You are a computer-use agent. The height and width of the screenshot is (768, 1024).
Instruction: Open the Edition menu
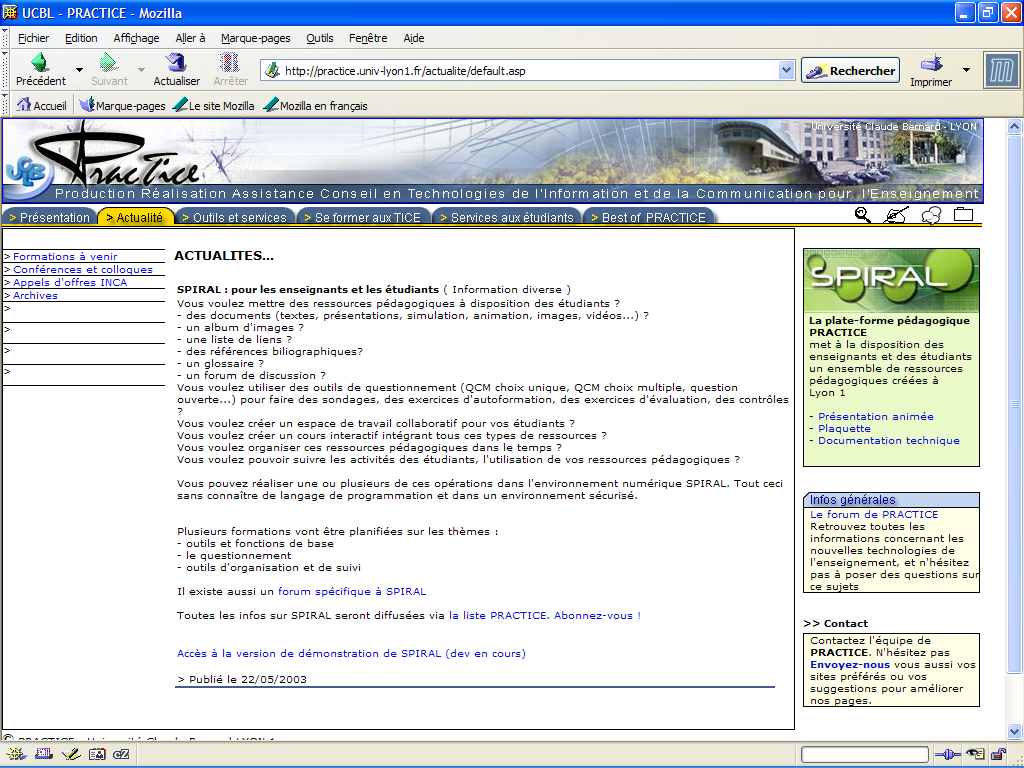pyautogui.click(x=81, y=38)
